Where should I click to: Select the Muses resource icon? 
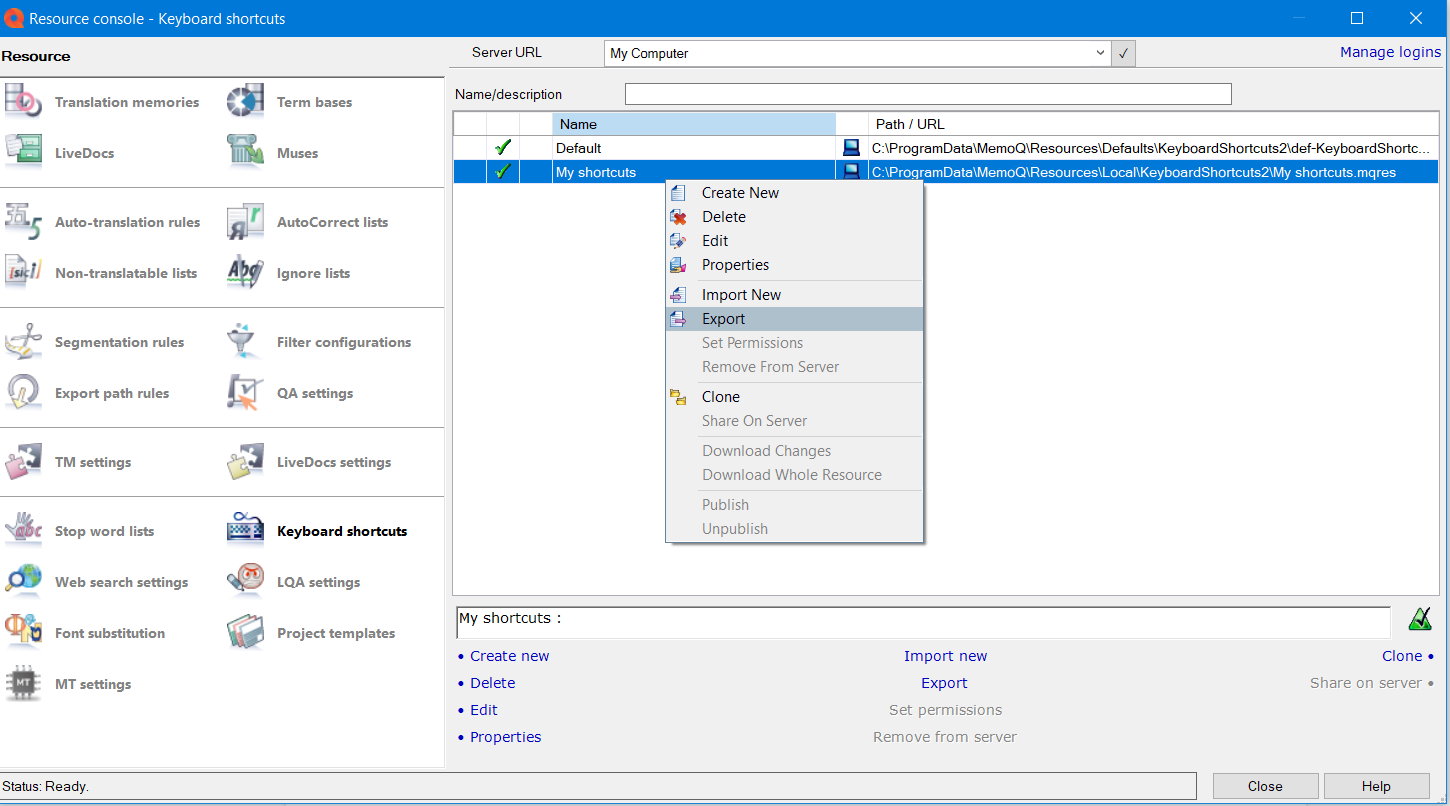[x=245, y=153]
